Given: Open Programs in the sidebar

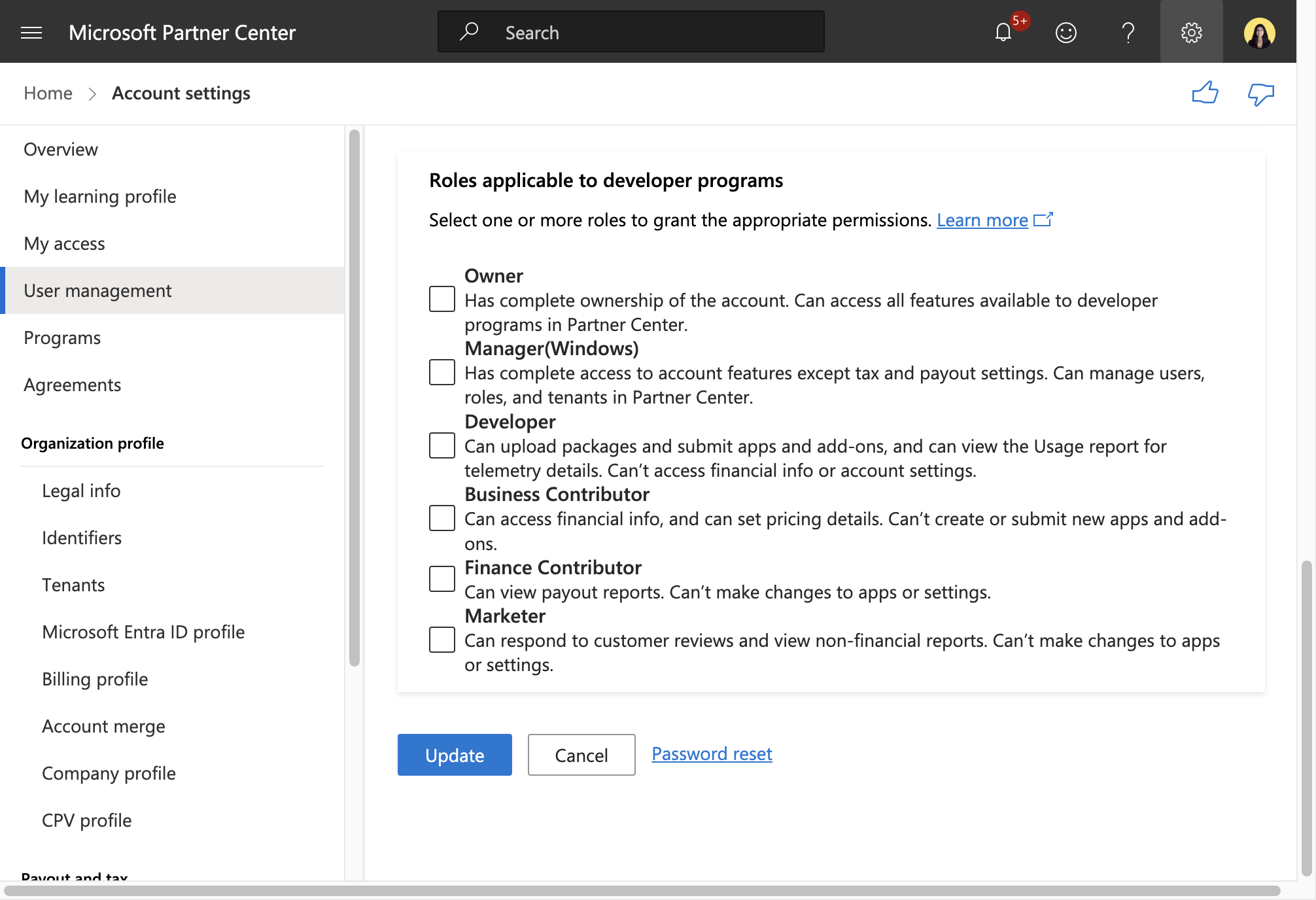Looking at the screenshot, I should tap(173, 337).
